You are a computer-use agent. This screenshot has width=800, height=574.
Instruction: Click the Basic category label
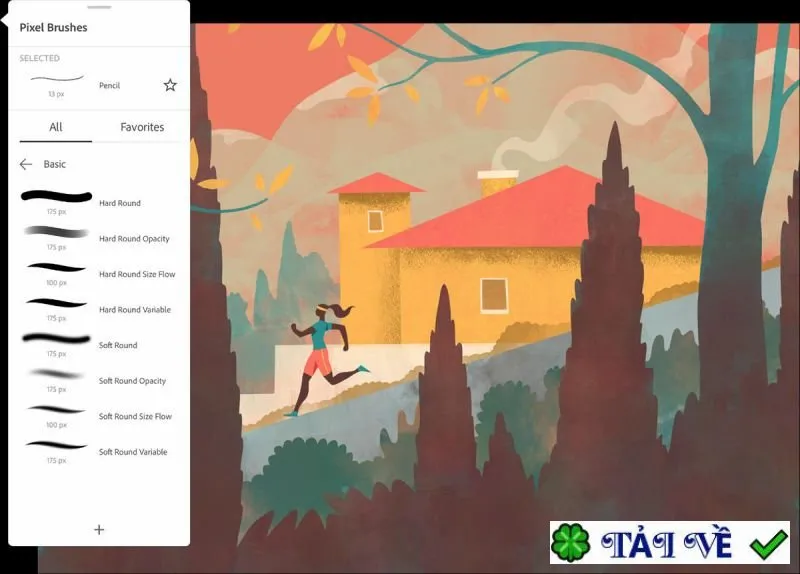55,164
